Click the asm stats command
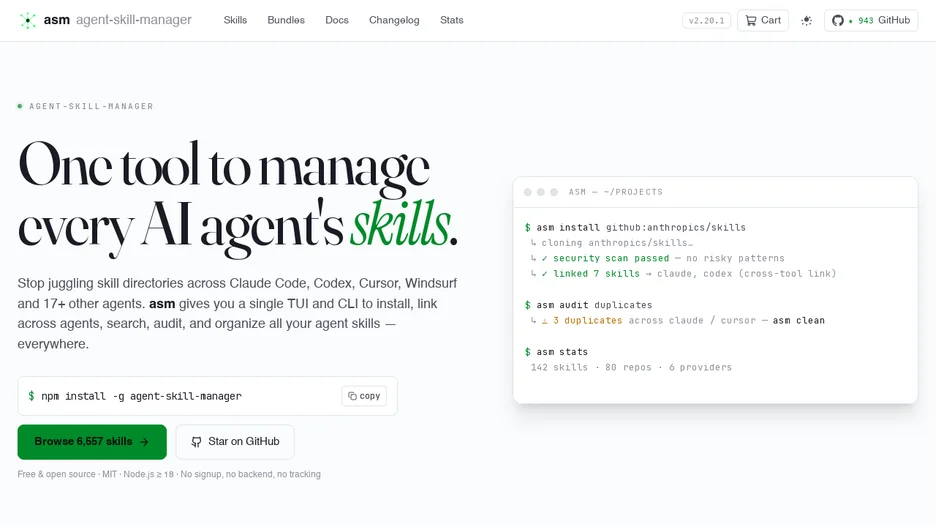Viewport: 936px width, 527px height. (x=556, y=352)
